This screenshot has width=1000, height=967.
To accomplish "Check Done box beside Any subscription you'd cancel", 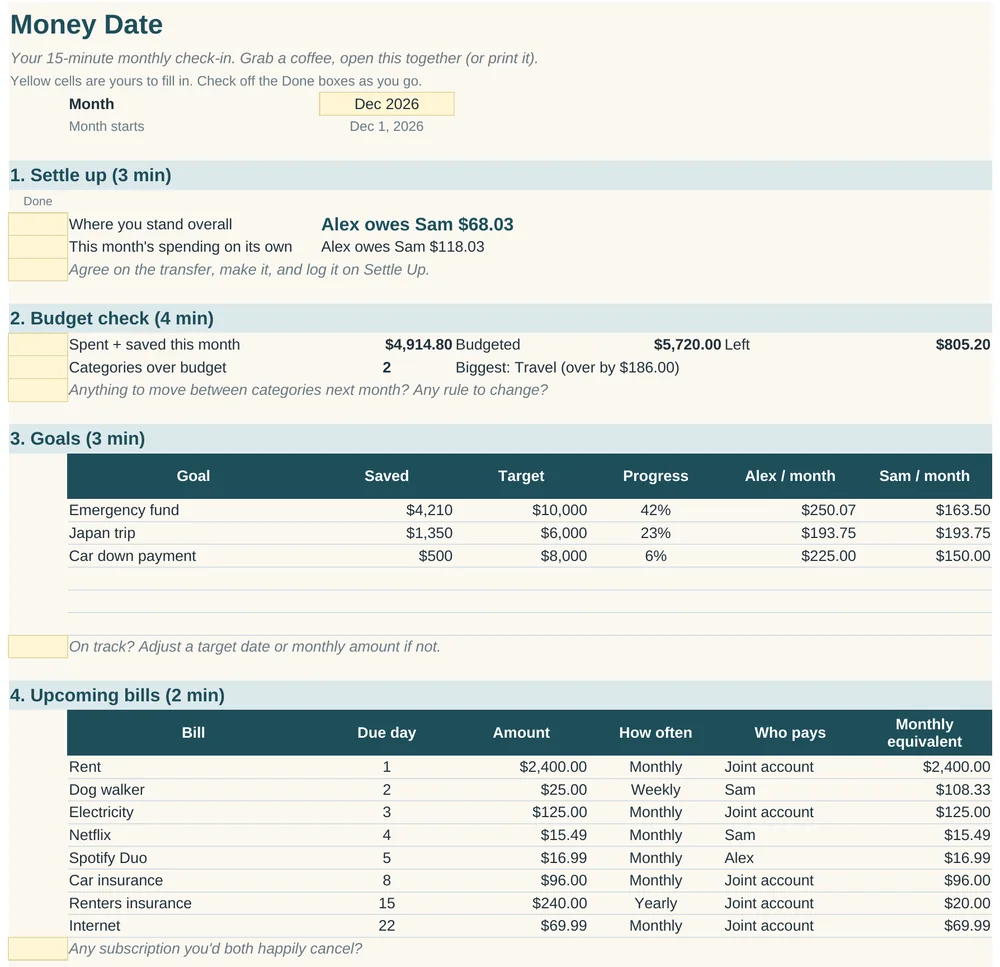I will (38, 949).
